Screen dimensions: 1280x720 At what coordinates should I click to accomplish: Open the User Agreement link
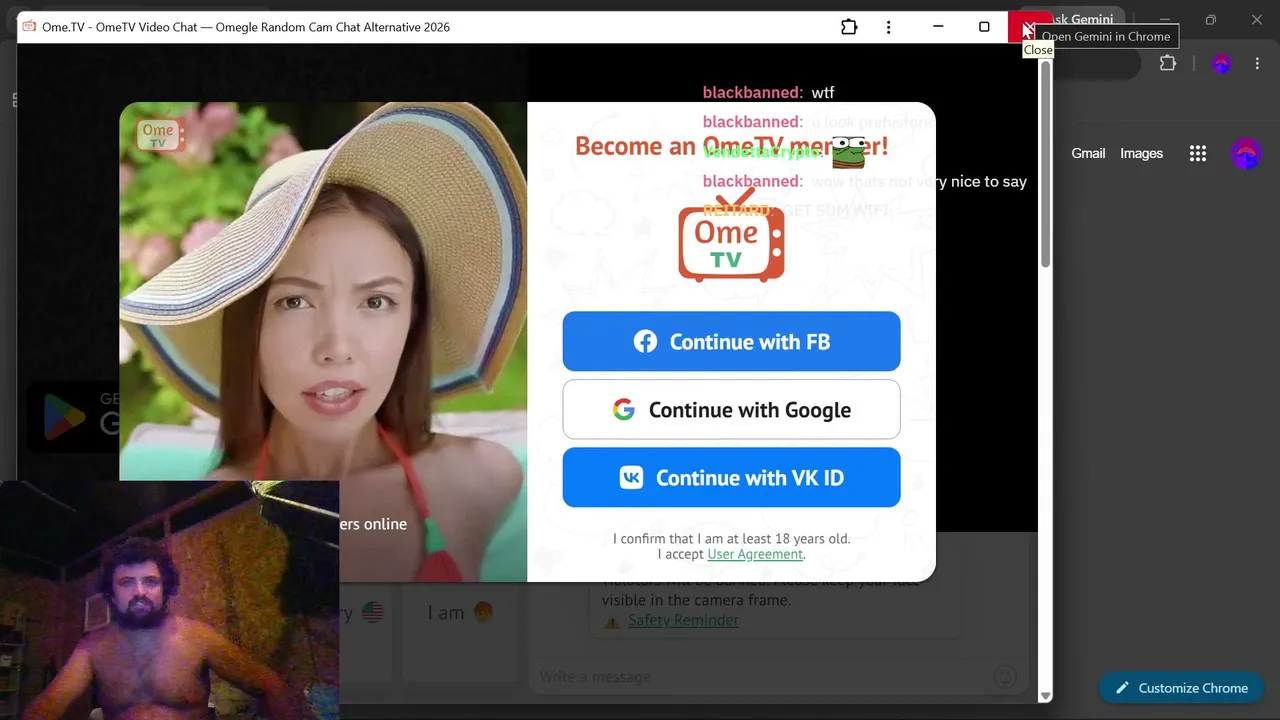755,554
